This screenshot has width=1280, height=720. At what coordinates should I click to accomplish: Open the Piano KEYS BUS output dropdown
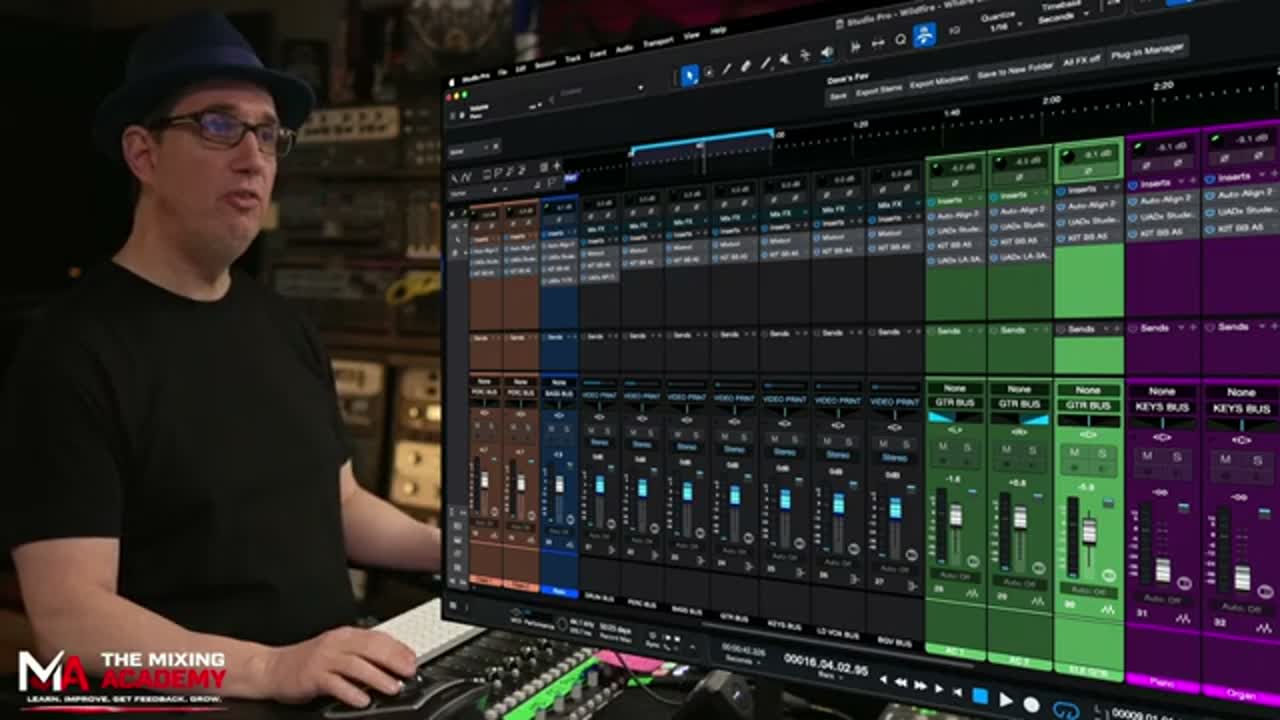coord(1162,408)
